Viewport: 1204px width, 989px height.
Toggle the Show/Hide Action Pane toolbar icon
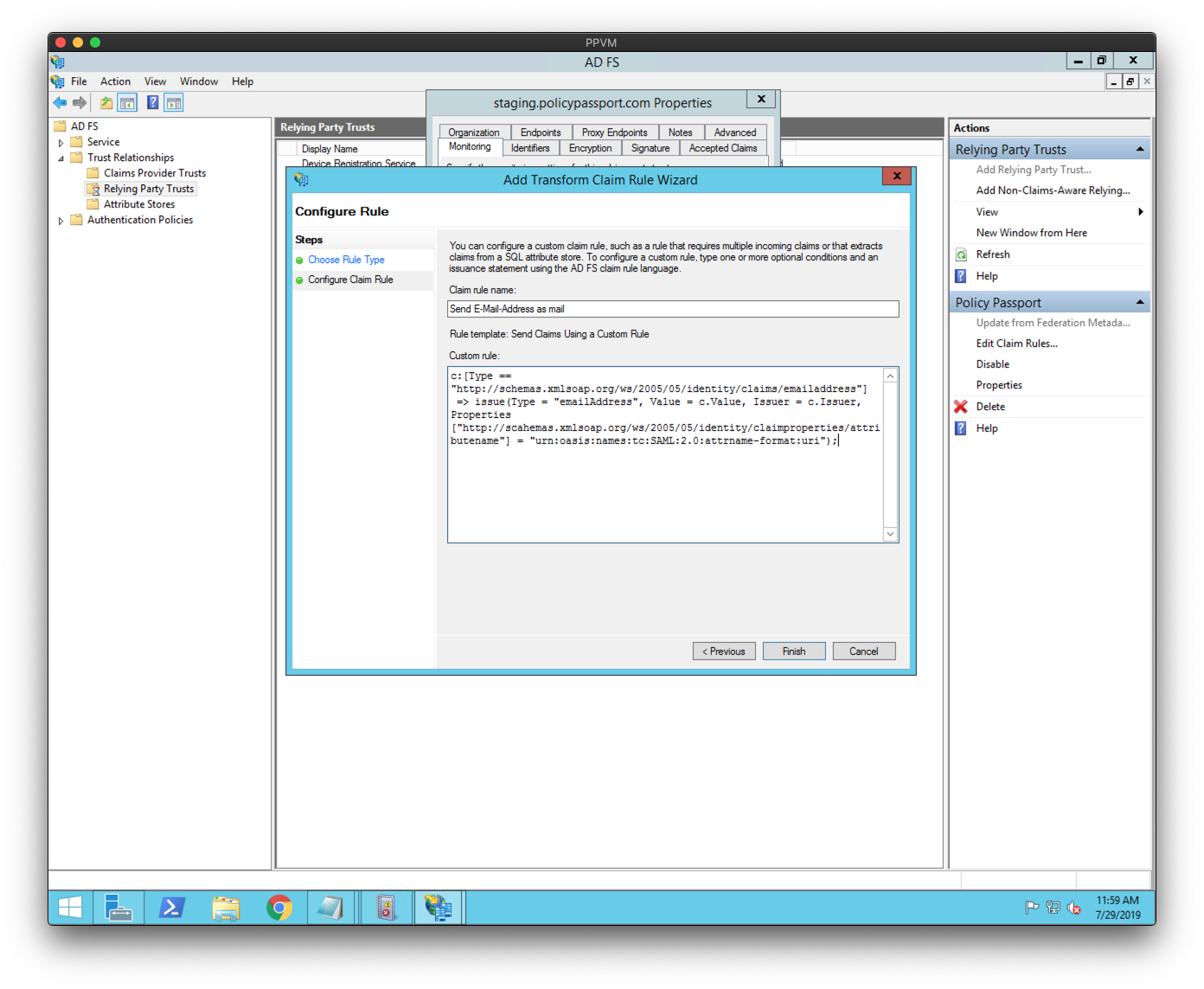coord(174,103)
